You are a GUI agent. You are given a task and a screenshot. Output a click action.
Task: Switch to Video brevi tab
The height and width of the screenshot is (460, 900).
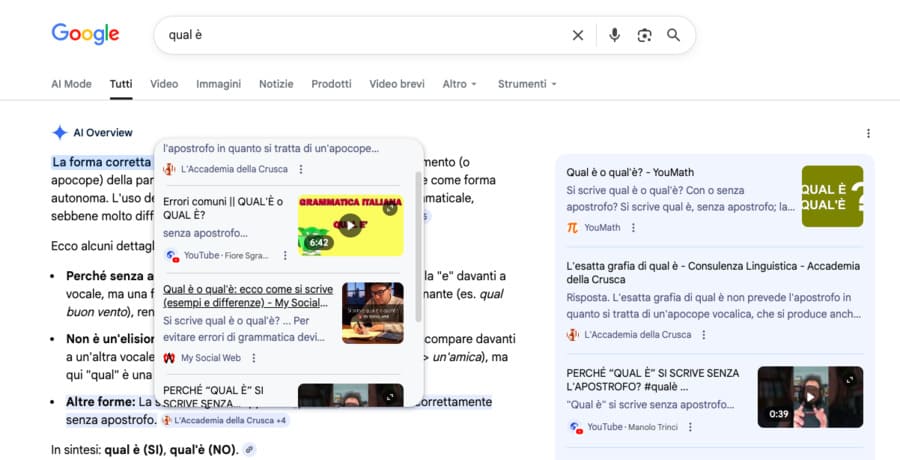click(x=397, y=84)
